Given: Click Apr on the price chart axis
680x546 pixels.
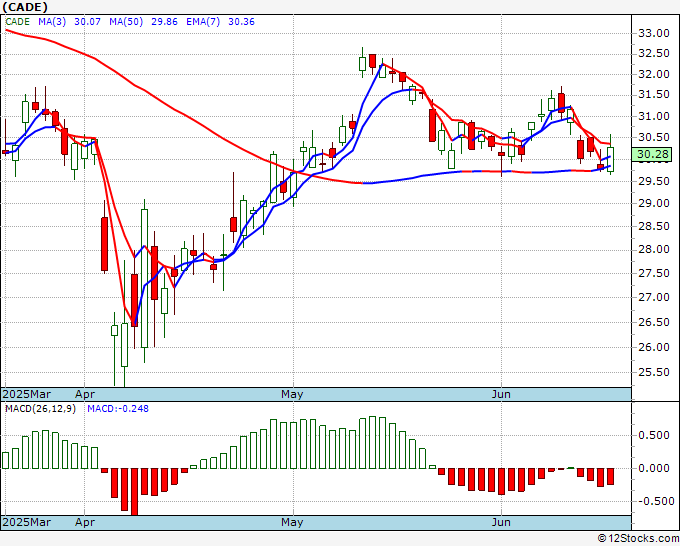Looking at the screenshot, I should pyautogui.click(x=85, y=395).
